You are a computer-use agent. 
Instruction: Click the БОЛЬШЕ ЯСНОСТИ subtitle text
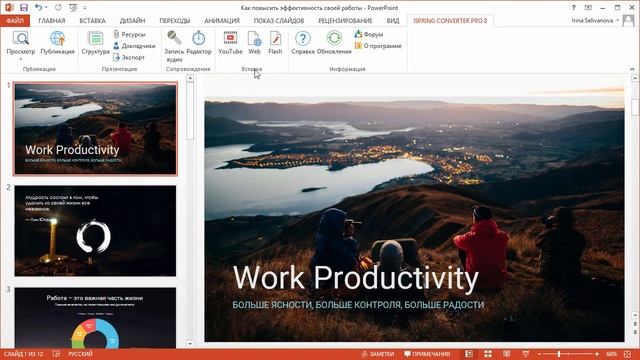(x=358, y=305)
